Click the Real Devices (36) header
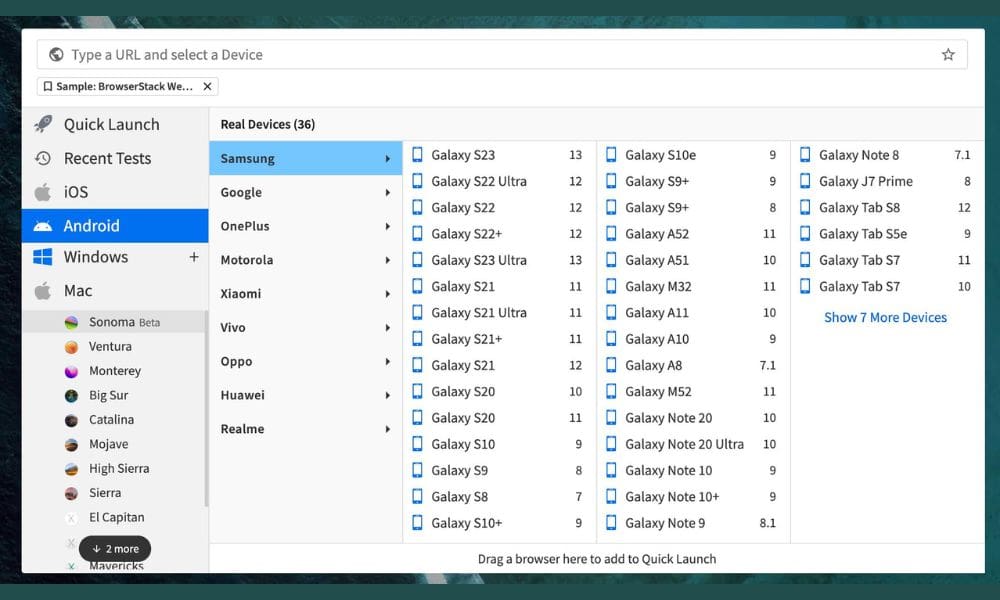This screenshot has height=600, width=1000. [x=268, y=124]
